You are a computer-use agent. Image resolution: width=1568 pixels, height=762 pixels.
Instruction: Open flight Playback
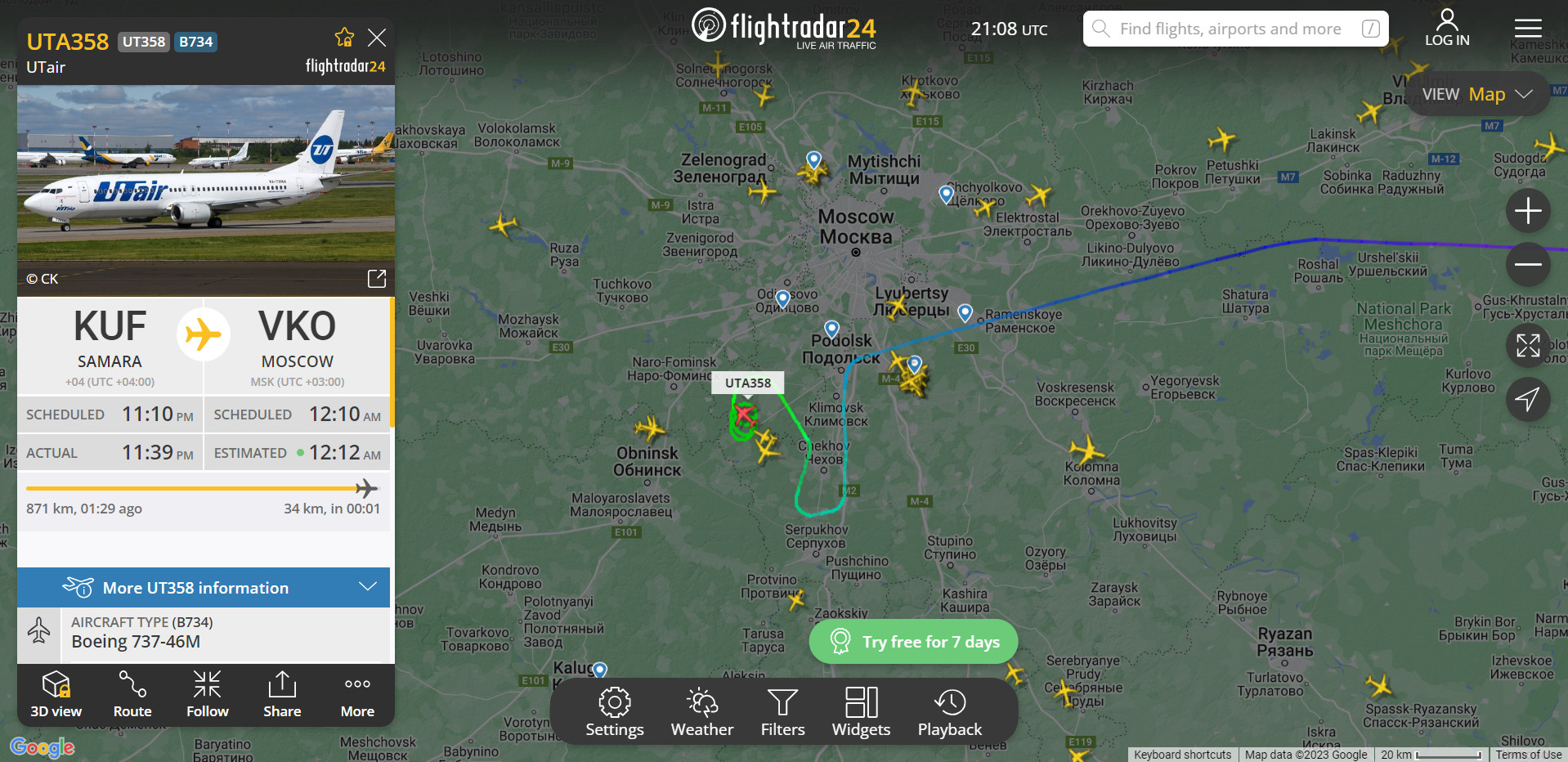(x=950, y=712)
